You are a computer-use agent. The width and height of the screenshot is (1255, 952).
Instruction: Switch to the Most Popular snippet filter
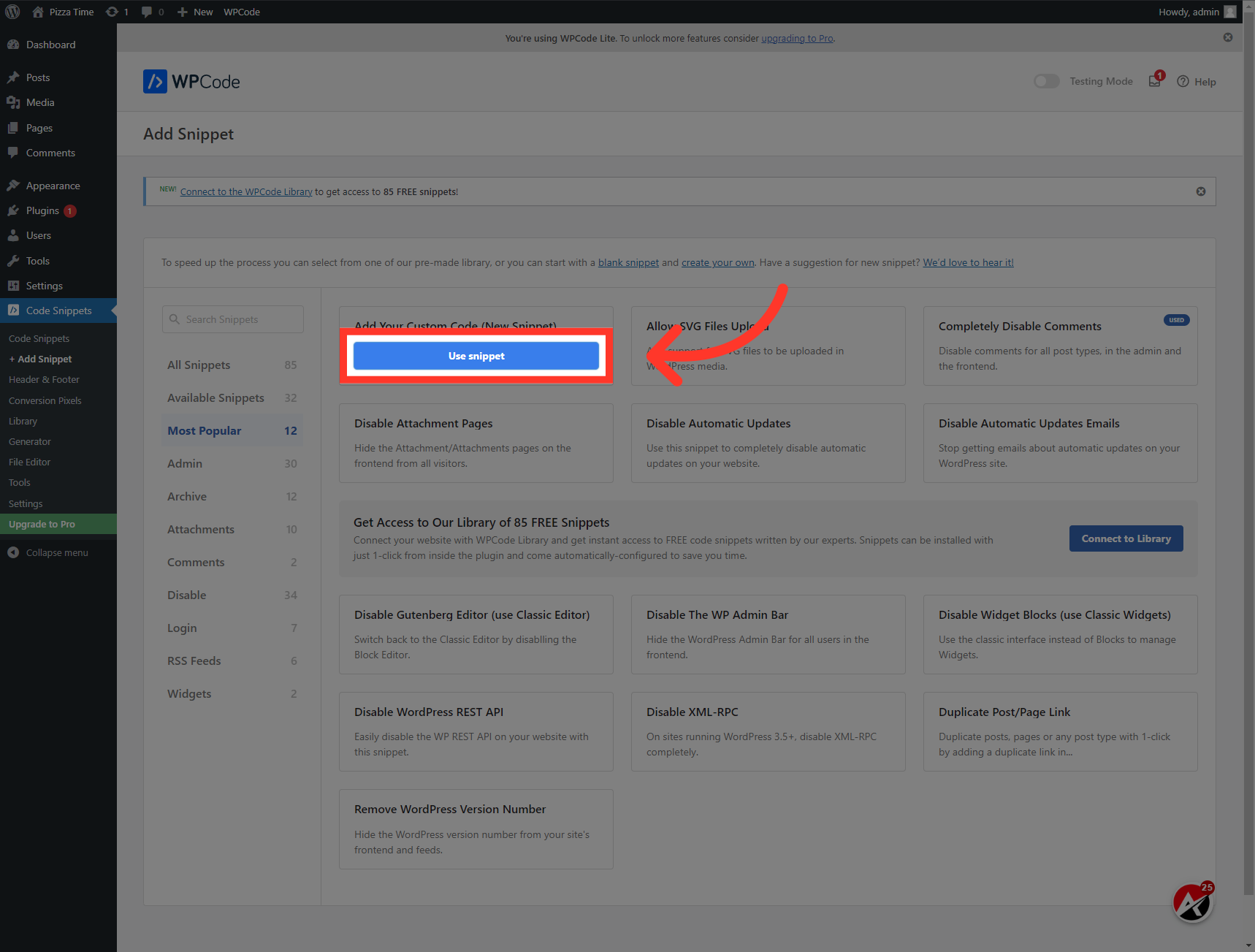[x=205, y=430]
